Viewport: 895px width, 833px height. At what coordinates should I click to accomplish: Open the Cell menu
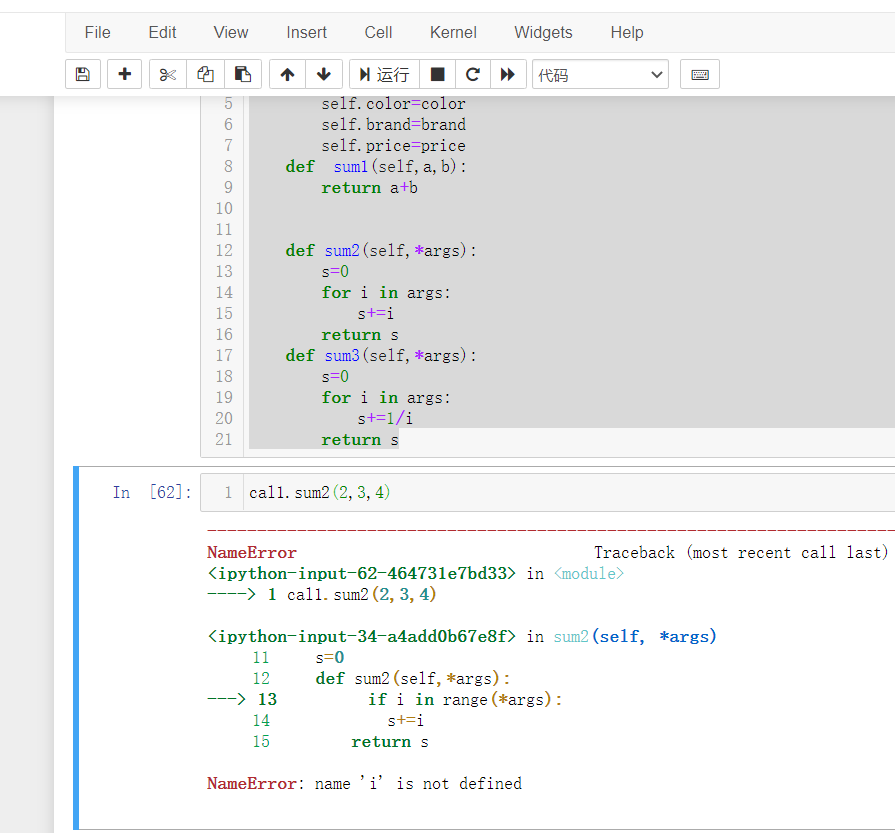point(378,33)
